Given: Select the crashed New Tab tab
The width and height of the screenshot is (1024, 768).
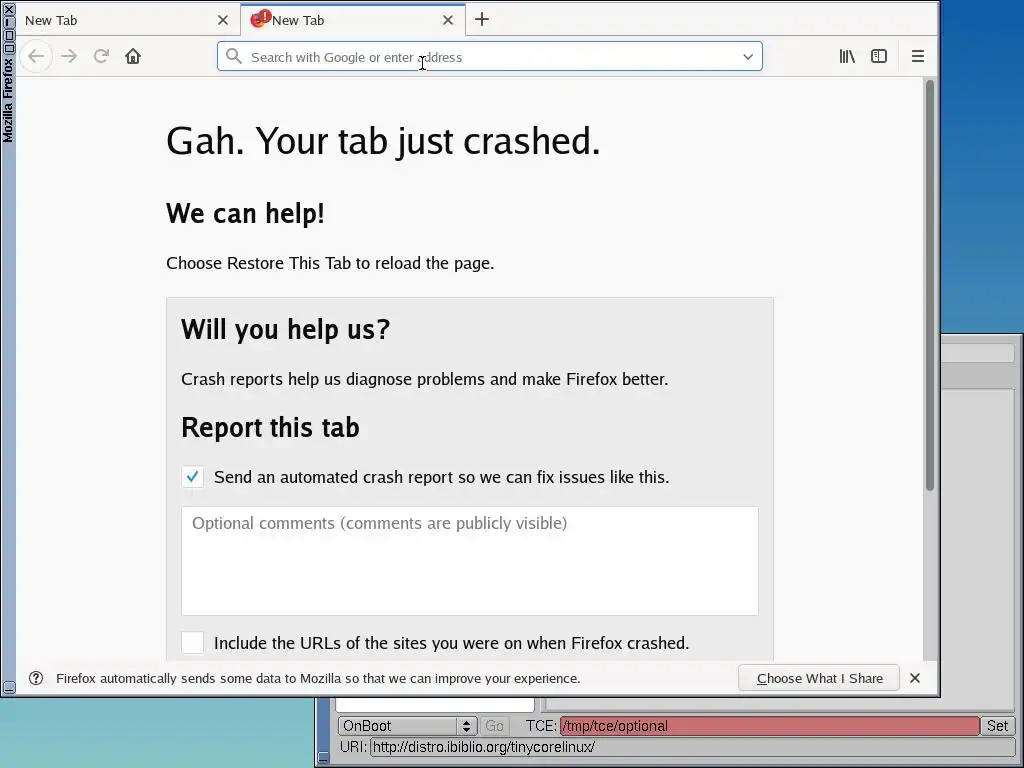Looking at the screenshot, I should pos(353,20).
